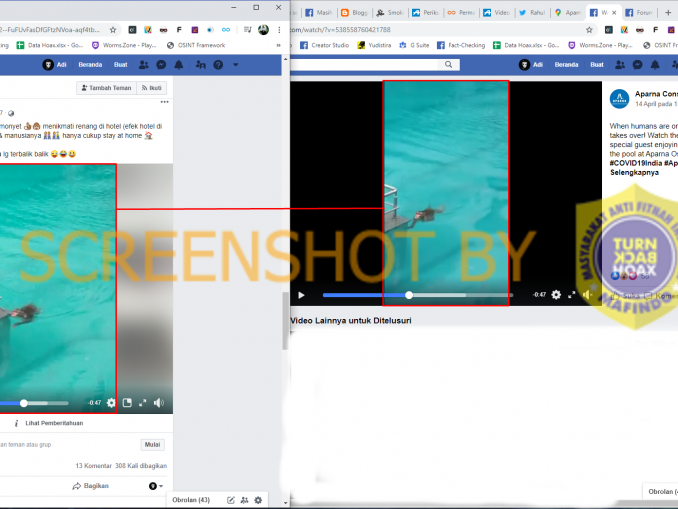Image resolution: width=678 pixels, height=509 pixels.
Task: Open Messenger icon in right Facebook bar
Action: click(x=637, y=65)
